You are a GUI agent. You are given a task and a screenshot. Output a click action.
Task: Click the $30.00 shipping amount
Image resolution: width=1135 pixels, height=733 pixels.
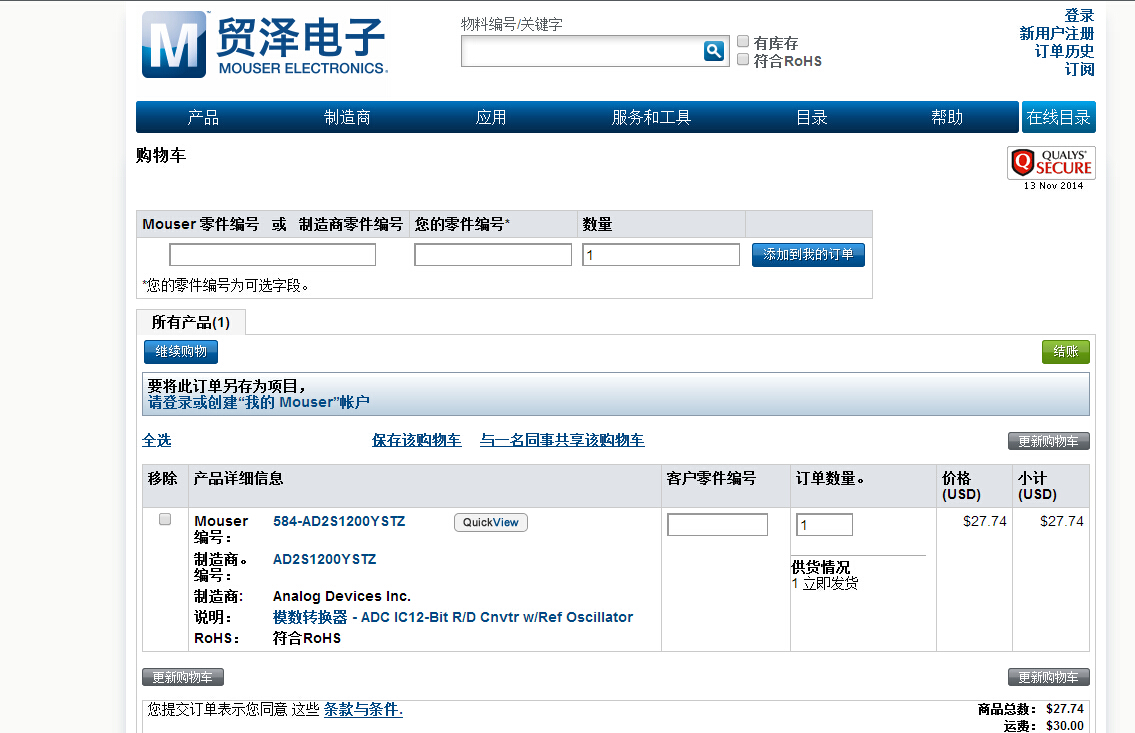pyautogui.click(x=1065, y=726)
